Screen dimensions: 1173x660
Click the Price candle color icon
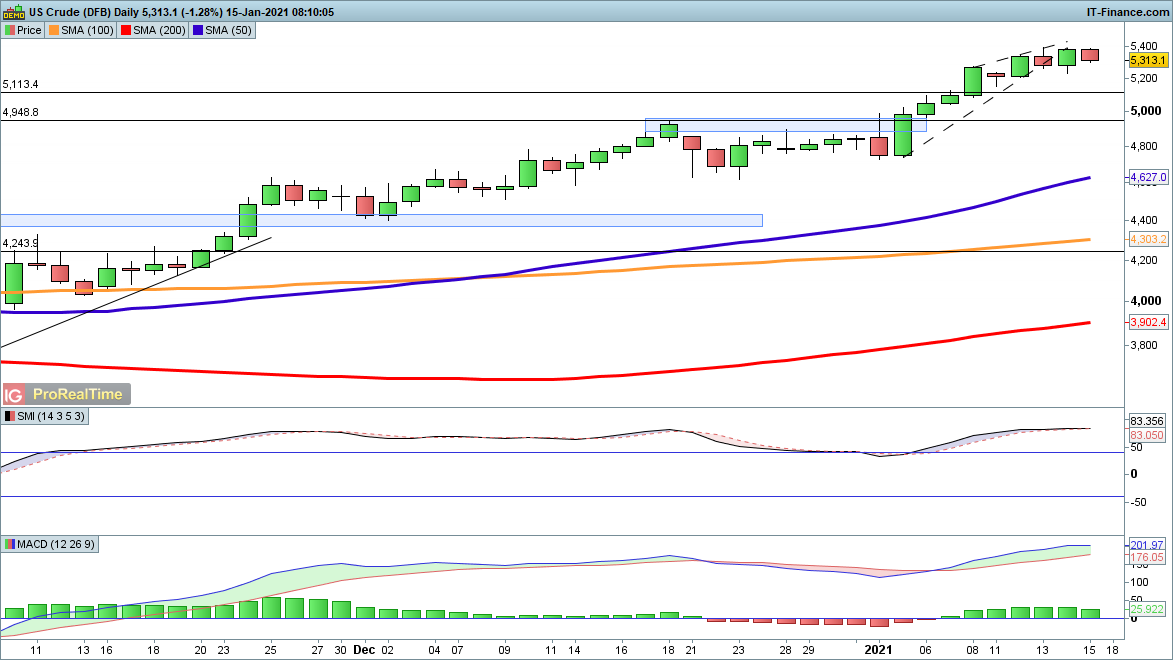(x=9, y=31)
